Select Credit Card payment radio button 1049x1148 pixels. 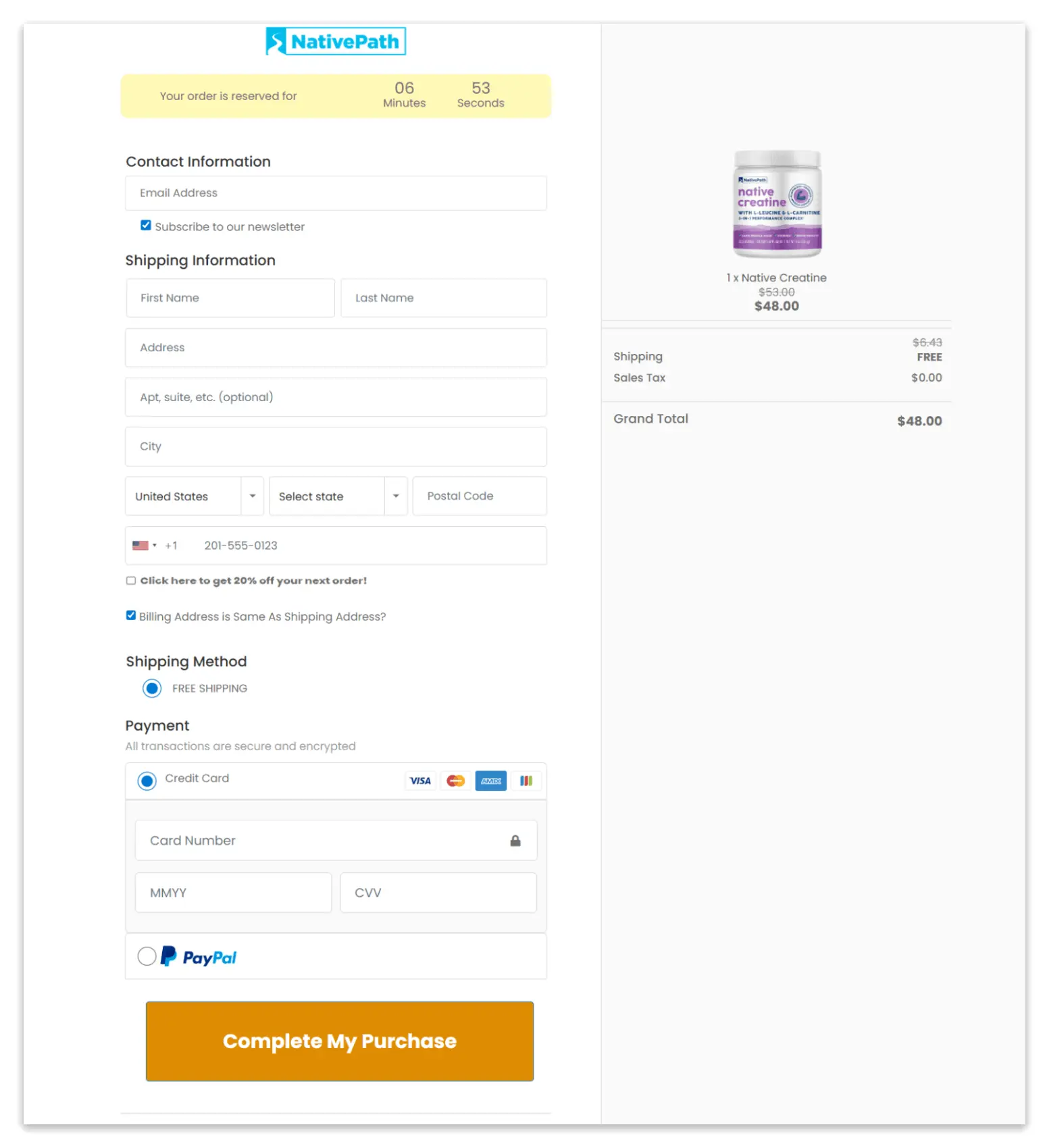[x=147, y=781]
